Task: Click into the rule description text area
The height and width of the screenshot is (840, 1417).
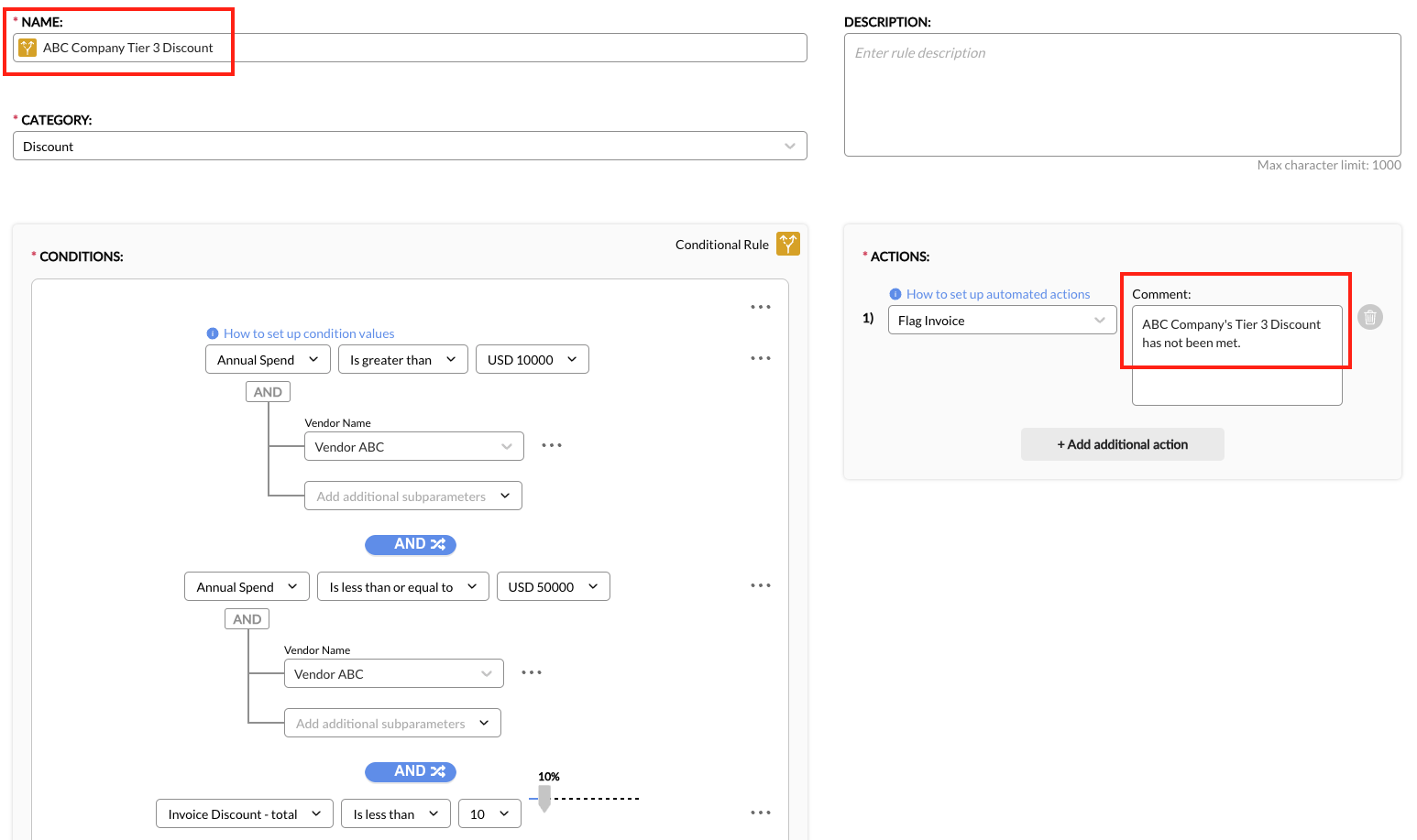Action: coord(1122,95)
